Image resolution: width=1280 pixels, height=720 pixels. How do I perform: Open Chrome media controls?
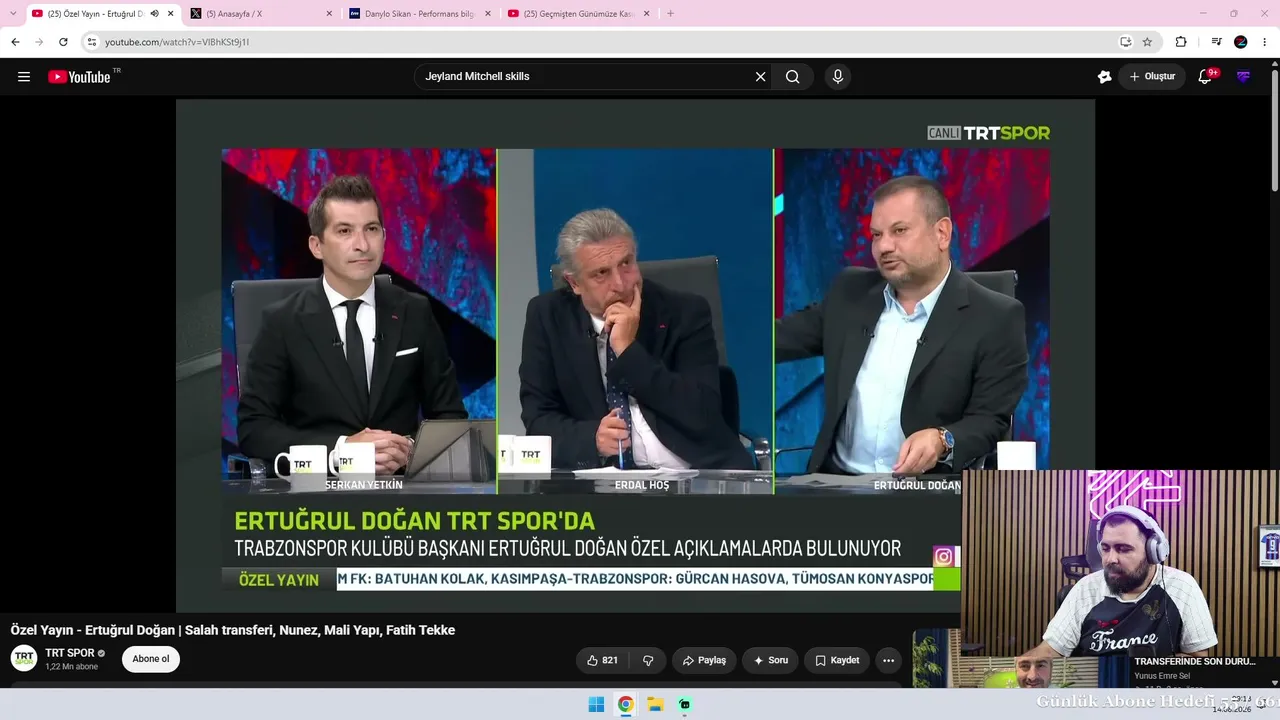[x=1216, y=42]
